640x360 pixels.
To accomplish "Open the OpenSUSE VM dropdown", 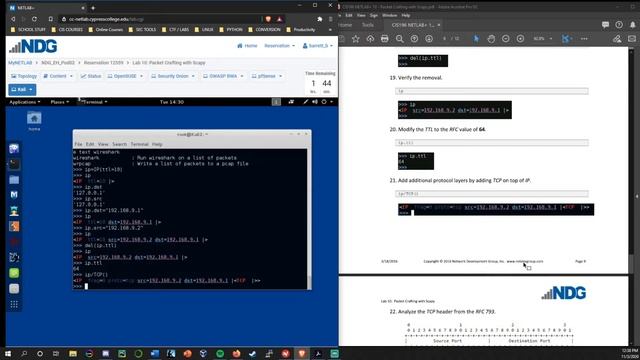I will (125, 76).
